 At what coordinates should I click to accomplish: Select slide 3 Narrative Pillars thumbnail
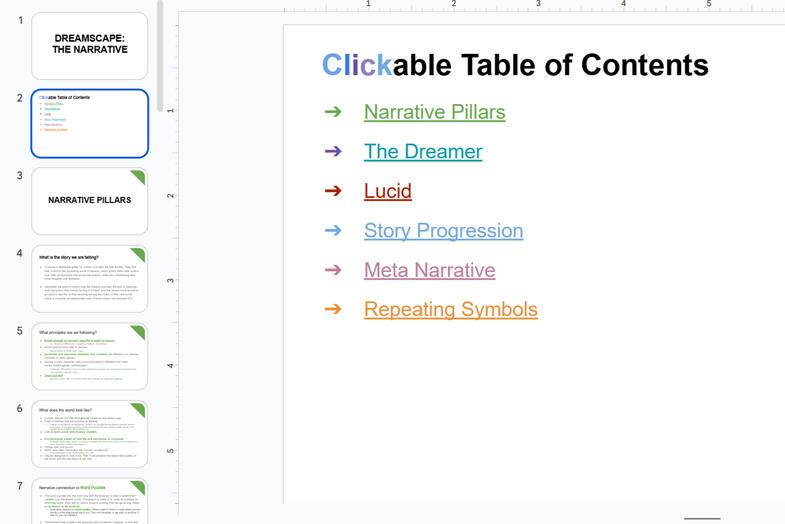click(x=90, y=200)
